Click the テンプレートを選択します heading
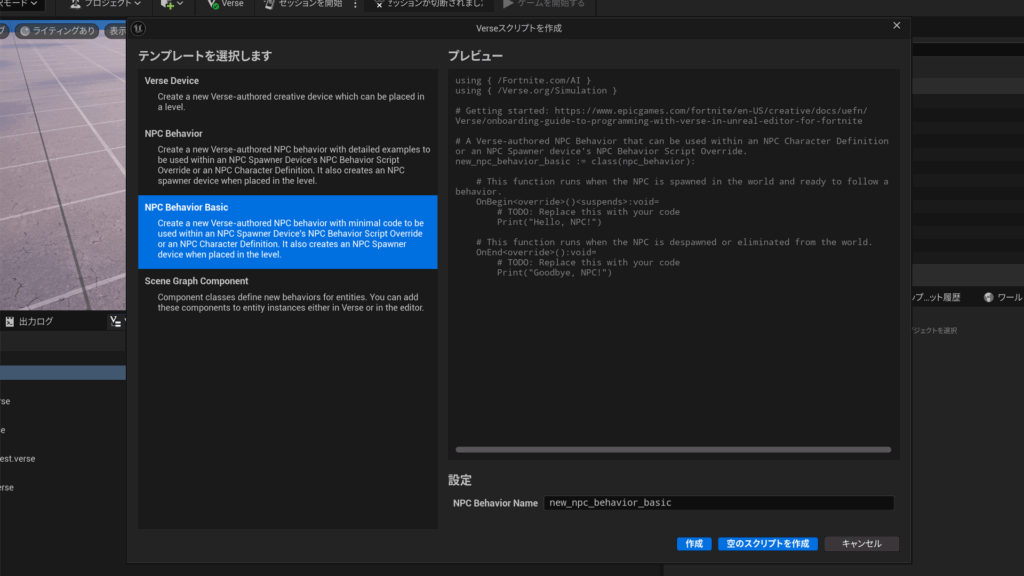Viewport: 1024px width, 576px height. click(205, 56)
